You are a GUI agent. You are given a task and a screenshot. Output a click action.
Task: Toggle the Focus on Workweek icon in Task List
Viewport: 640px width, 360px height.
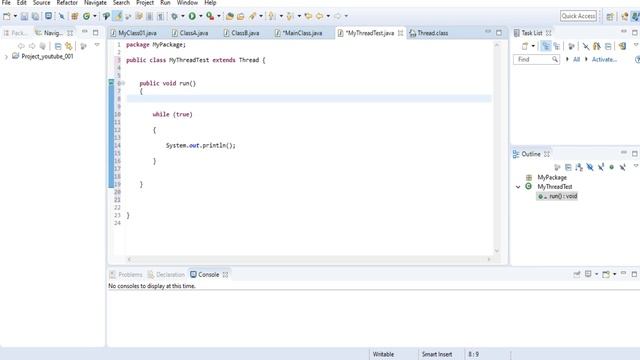(x=571, y=46)
